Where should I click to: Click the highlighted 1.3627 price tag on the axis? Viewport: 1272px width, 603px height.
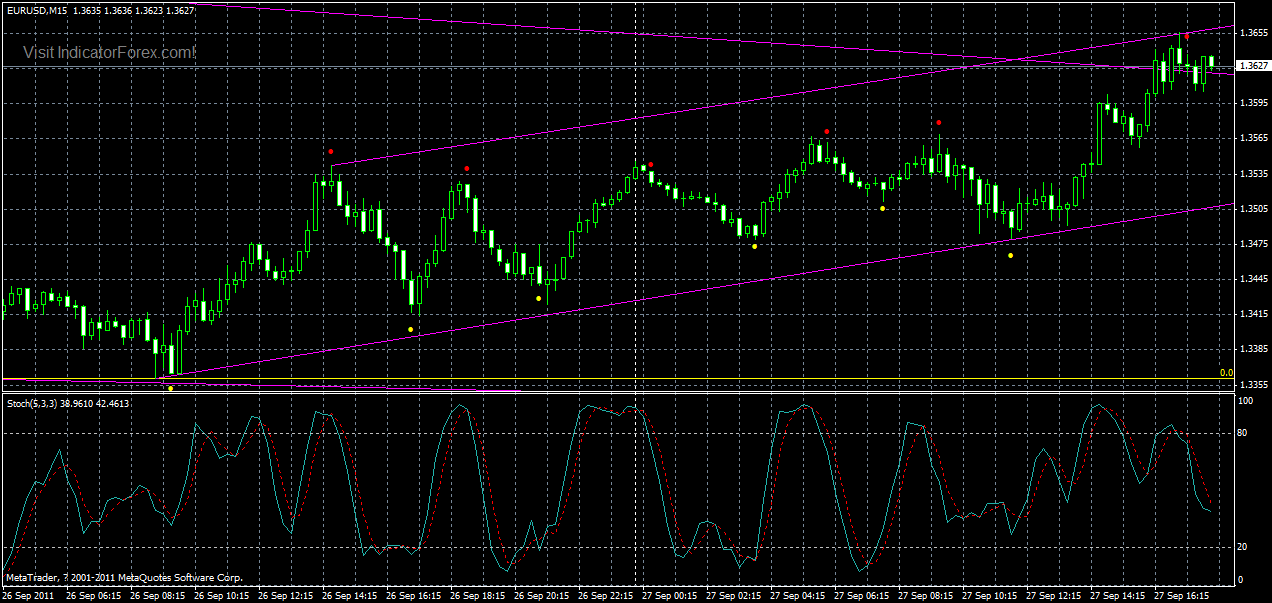[1250, 63]
